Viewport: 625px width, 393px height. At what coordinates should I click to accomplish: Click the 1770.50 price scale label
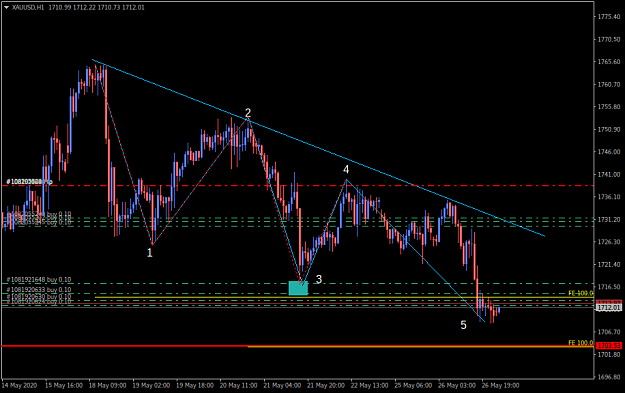coord(609,39)
